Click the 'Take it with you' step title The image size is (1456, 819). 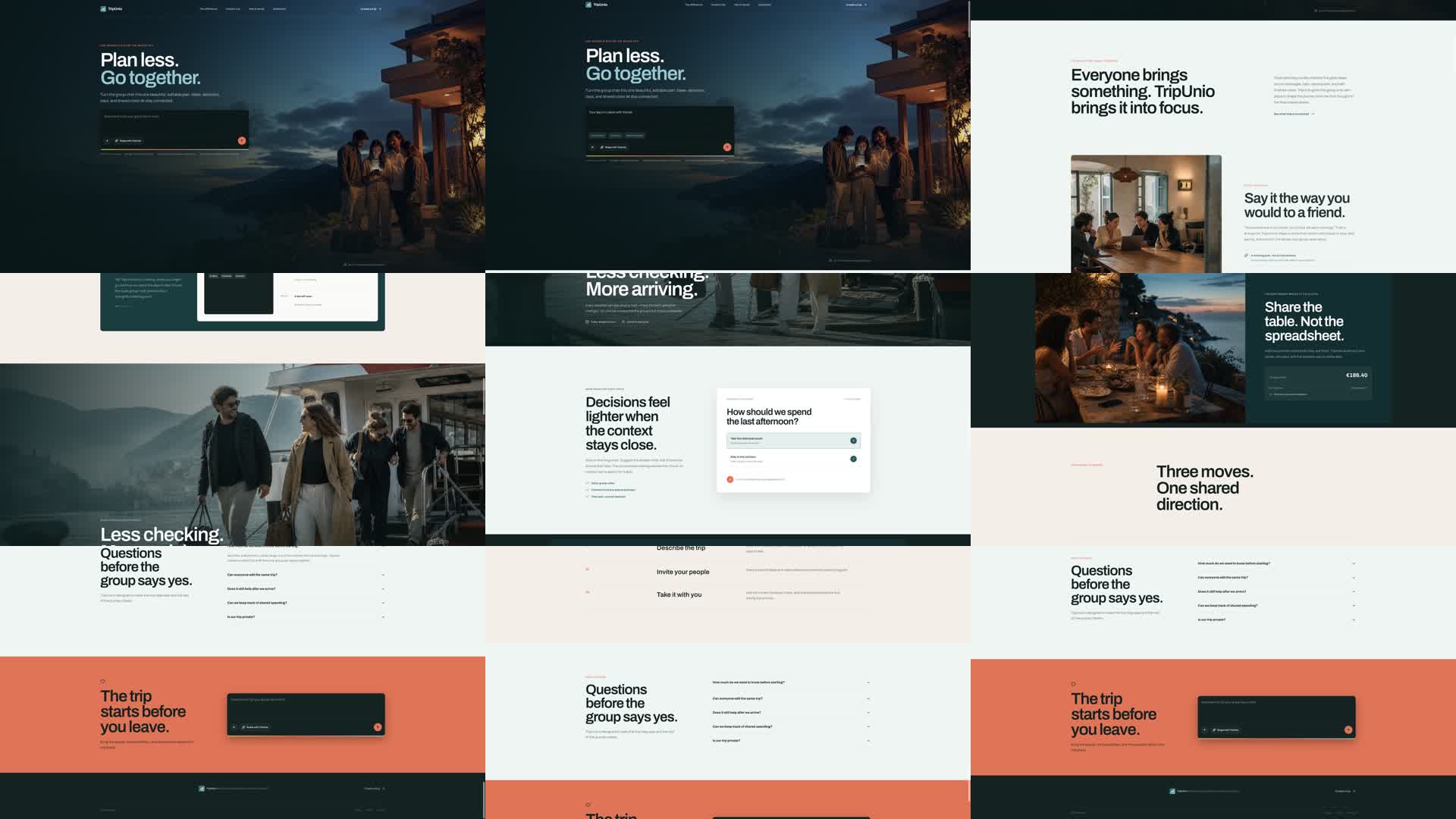coord(679,595)
